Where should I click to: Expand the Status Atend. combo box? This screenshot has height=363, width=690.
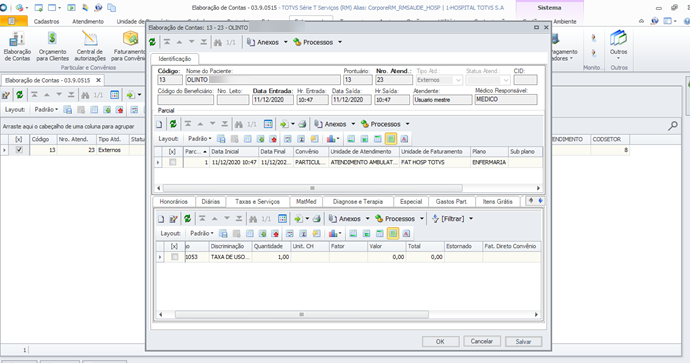point(506,80)
